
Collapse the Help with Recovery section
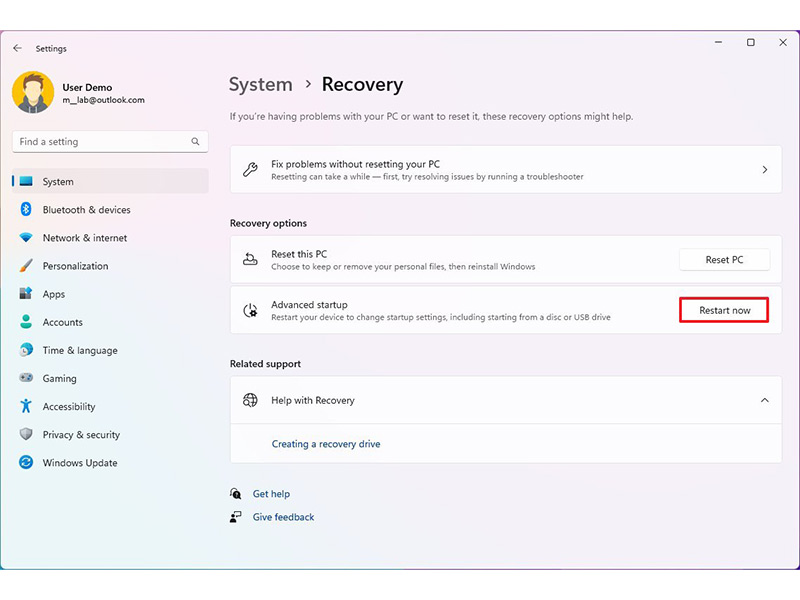click(764, 400)
